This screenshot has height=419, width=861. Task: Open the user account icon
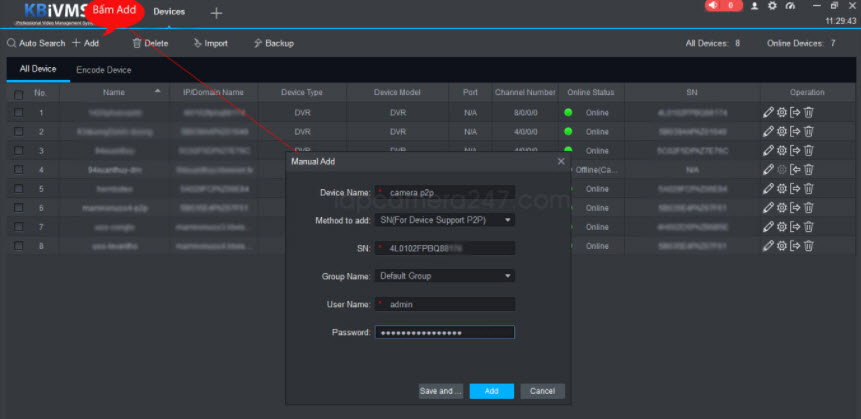(755, 6)
